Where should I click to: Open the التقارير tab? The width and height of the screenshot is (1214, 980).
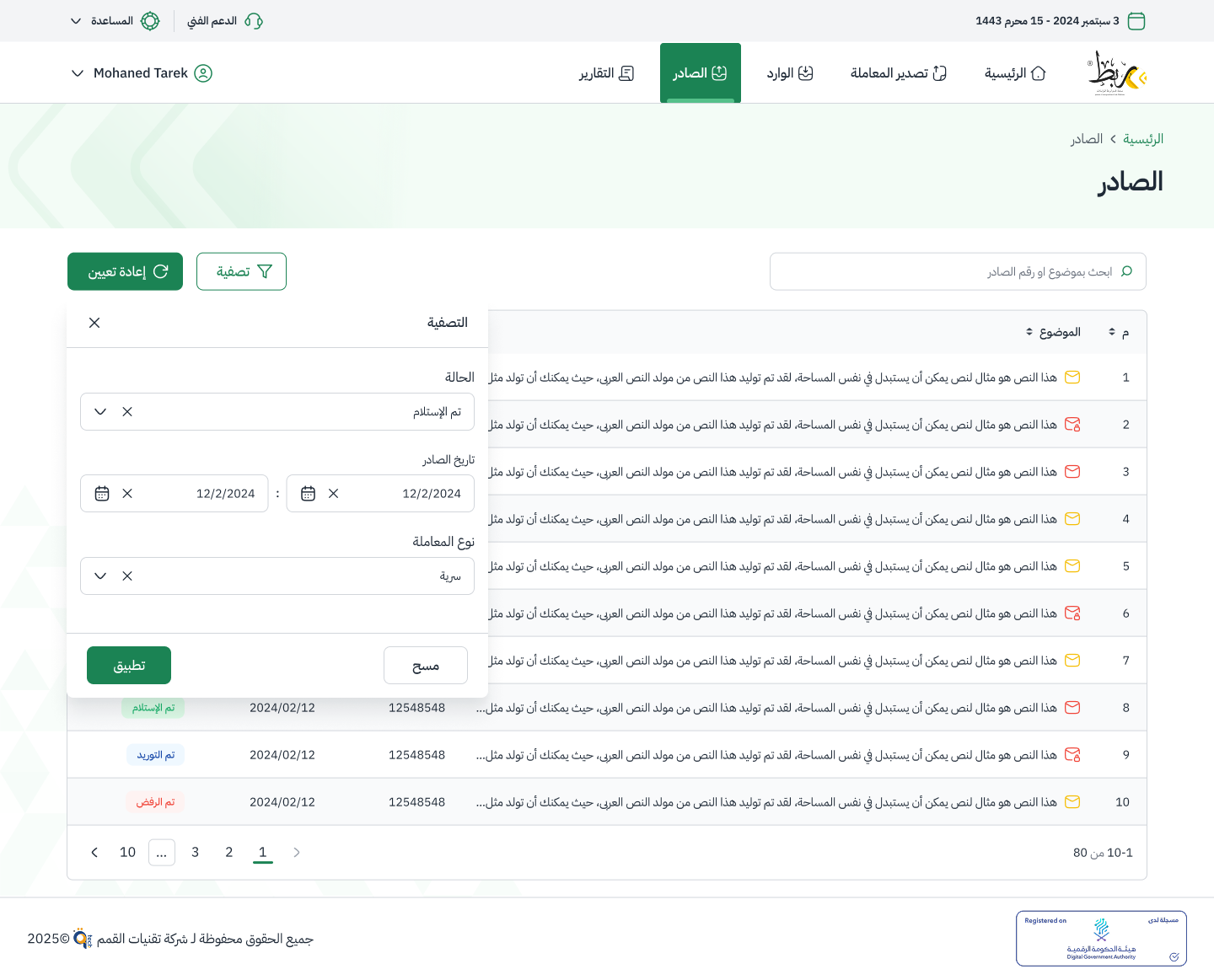pos(607,73)
